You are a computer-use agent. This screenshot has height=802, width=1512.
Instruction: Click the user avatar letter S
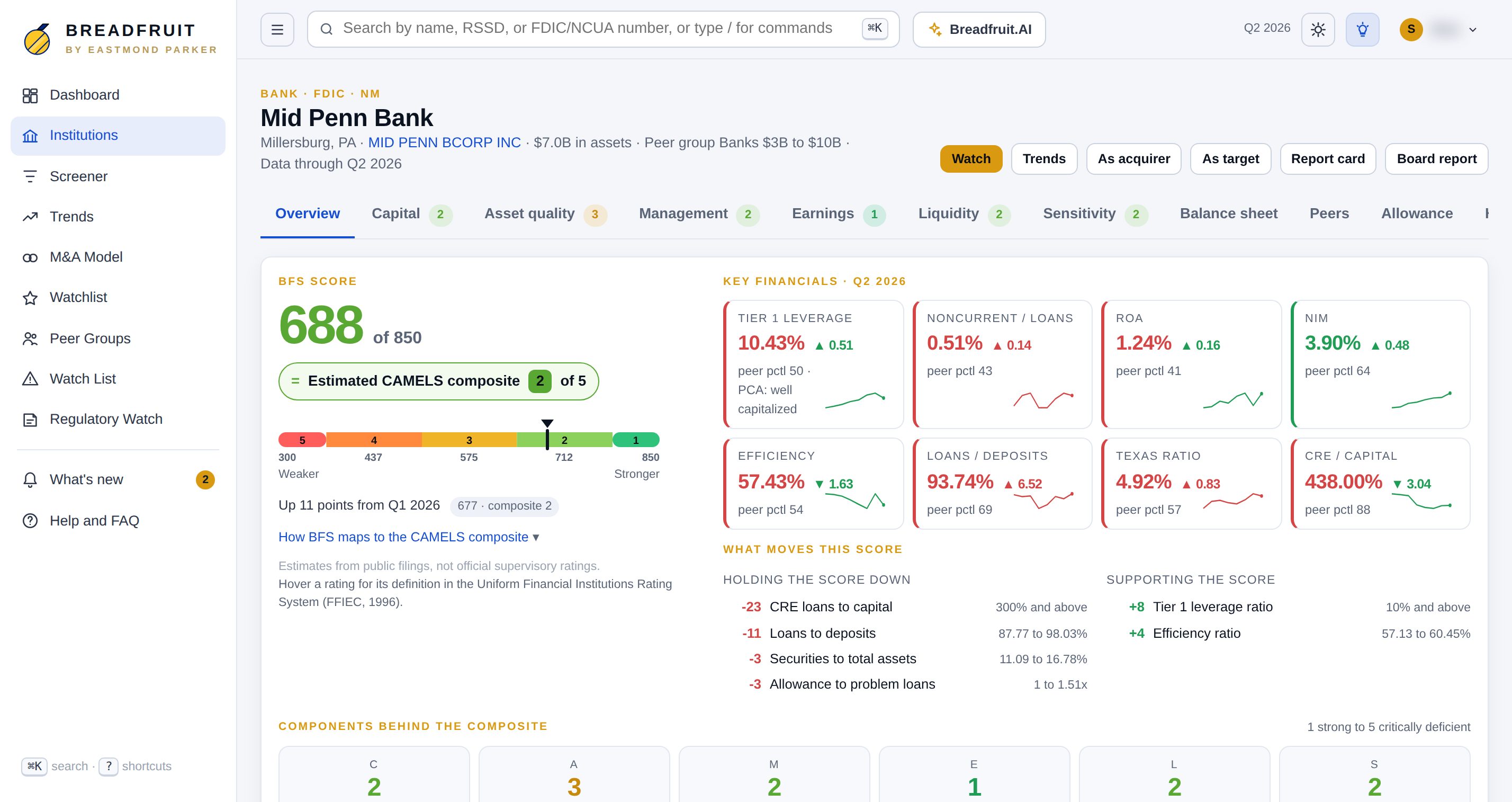[1411, 29]
